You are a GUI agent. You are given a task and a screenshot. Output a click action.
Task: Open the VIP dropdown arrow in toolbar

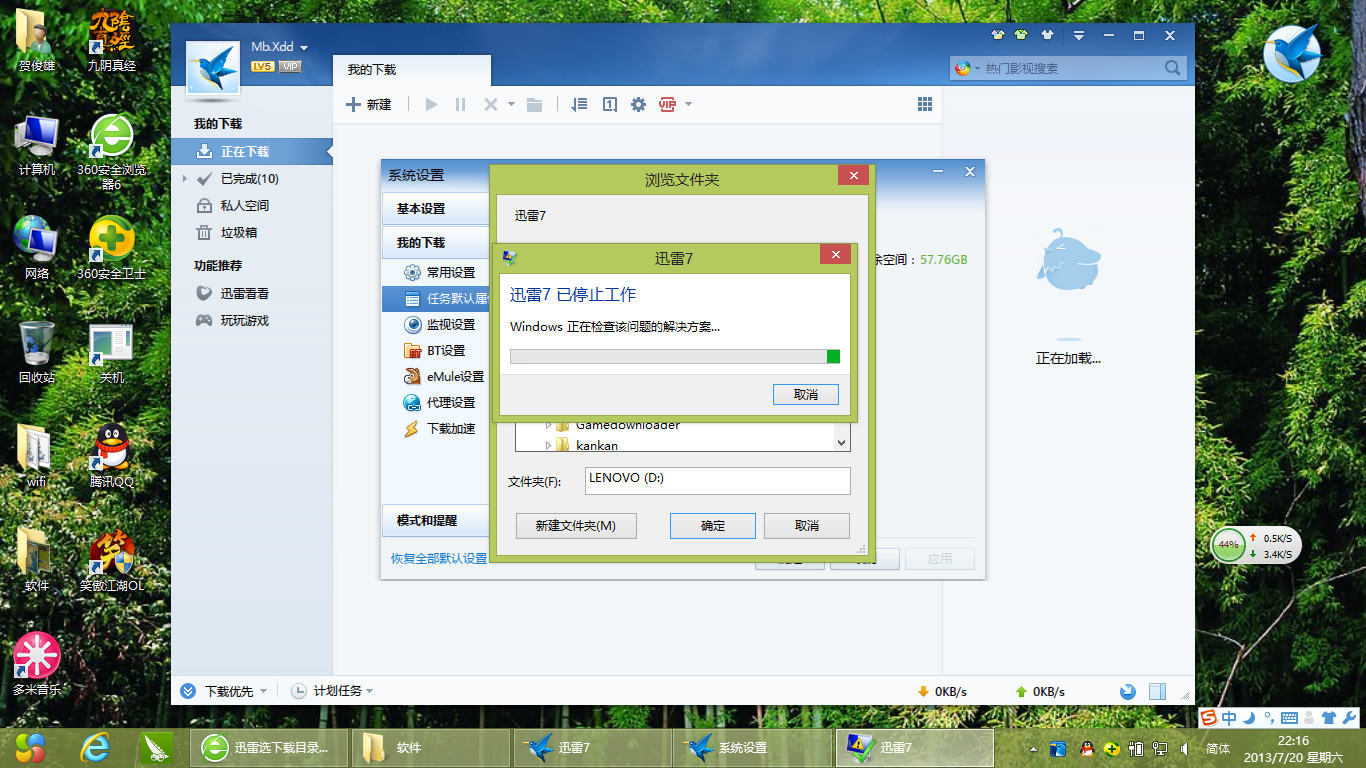point(688,104)
